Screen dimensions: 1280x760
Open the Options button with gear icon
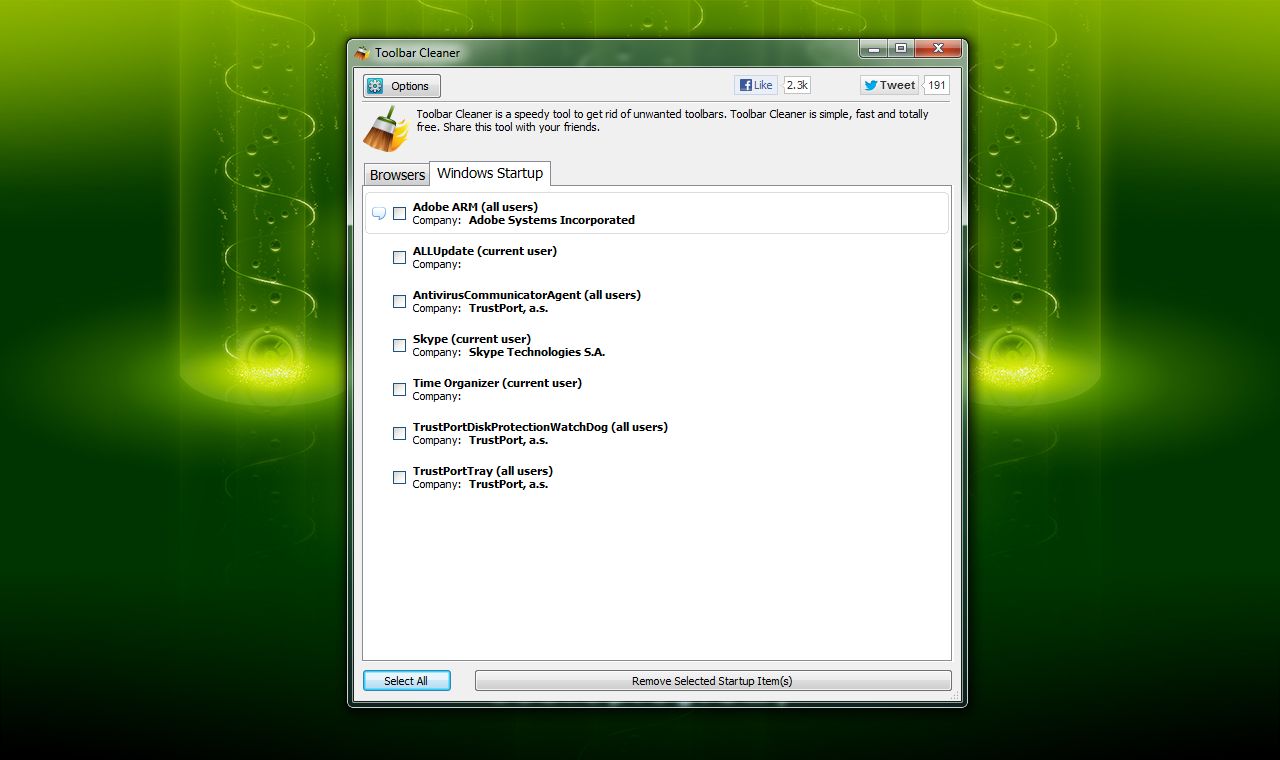[x=402, y=86]
